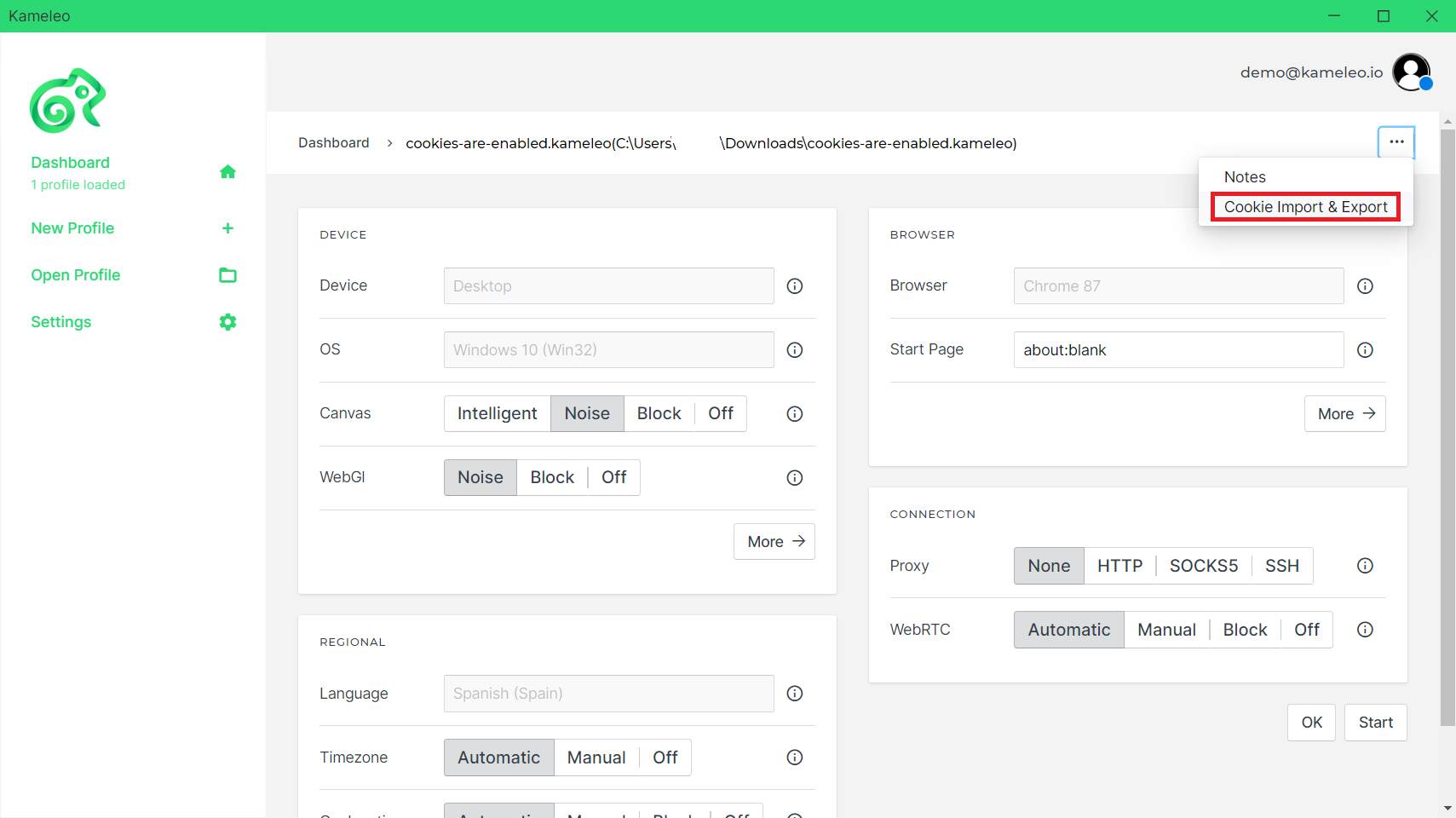
Task: Expand Browser section with More button
Action: coord(1345,414)
